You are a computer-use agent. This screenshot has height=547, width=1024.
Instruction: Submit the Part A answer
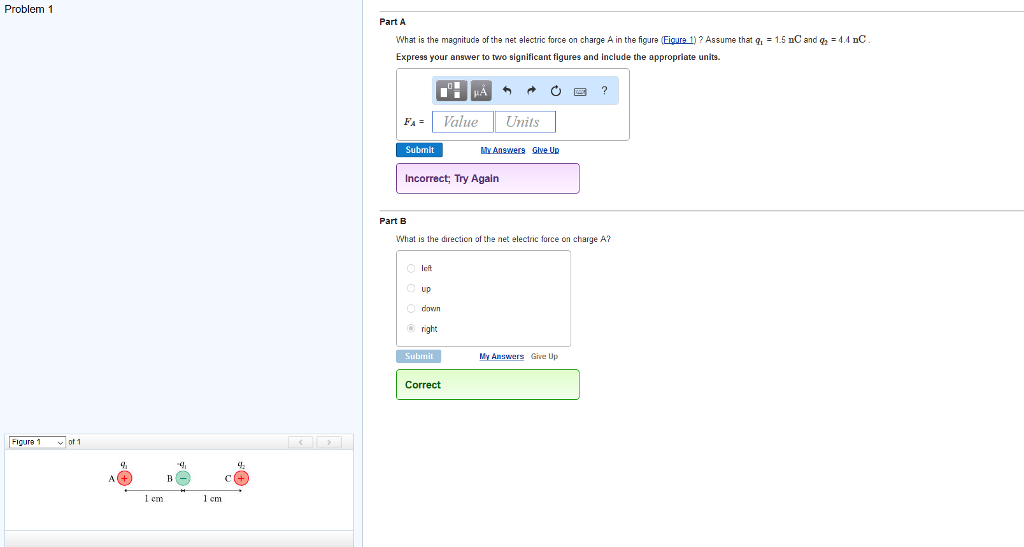[419, 150]
